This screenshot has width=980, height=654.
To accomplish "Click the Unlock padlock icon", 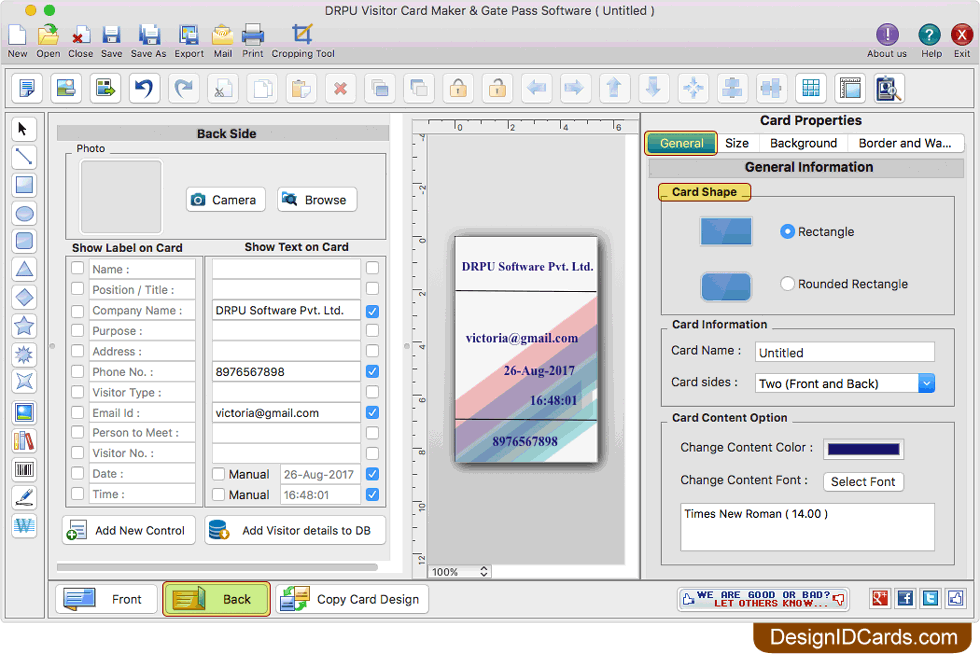I will (x=498, y=88).
